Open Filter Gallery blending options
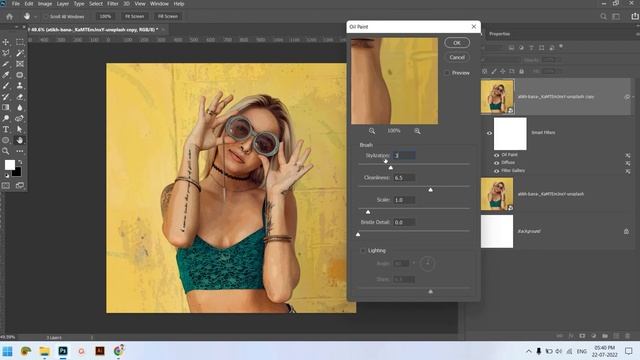Image resolution: width=640 pixels, height=360 pixels. 628,171
